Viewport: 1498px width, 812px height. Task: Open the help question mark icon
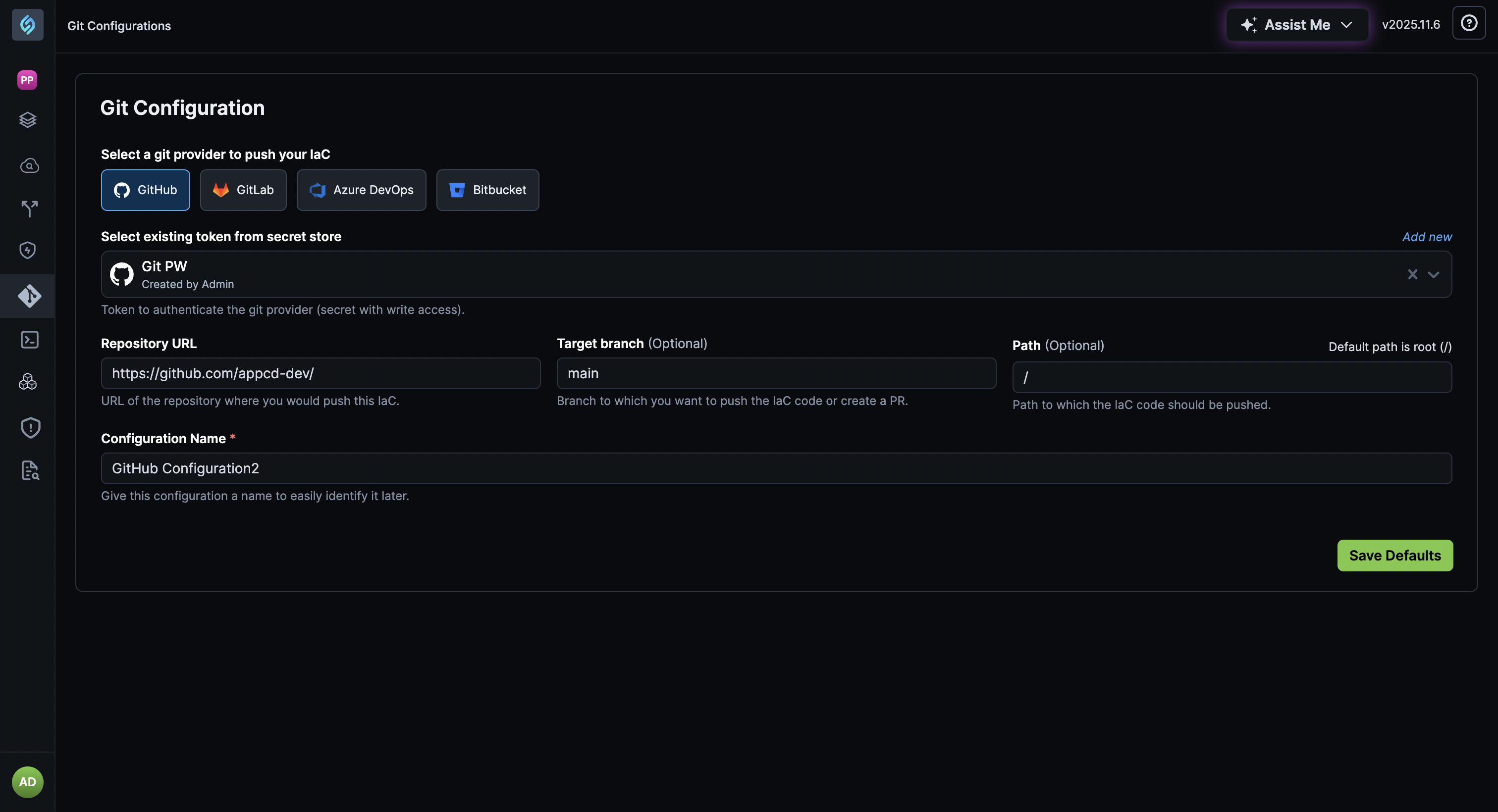point(1469,23)
